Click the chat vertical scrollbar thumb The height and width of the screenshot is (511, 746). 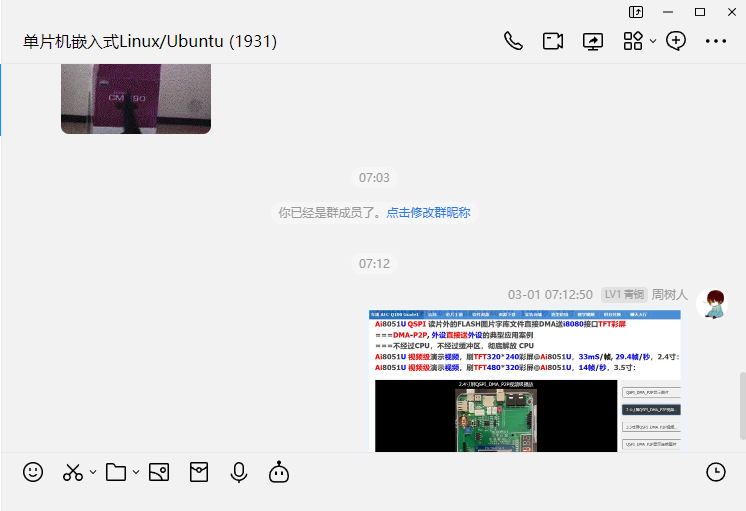(x=743, y=406)
